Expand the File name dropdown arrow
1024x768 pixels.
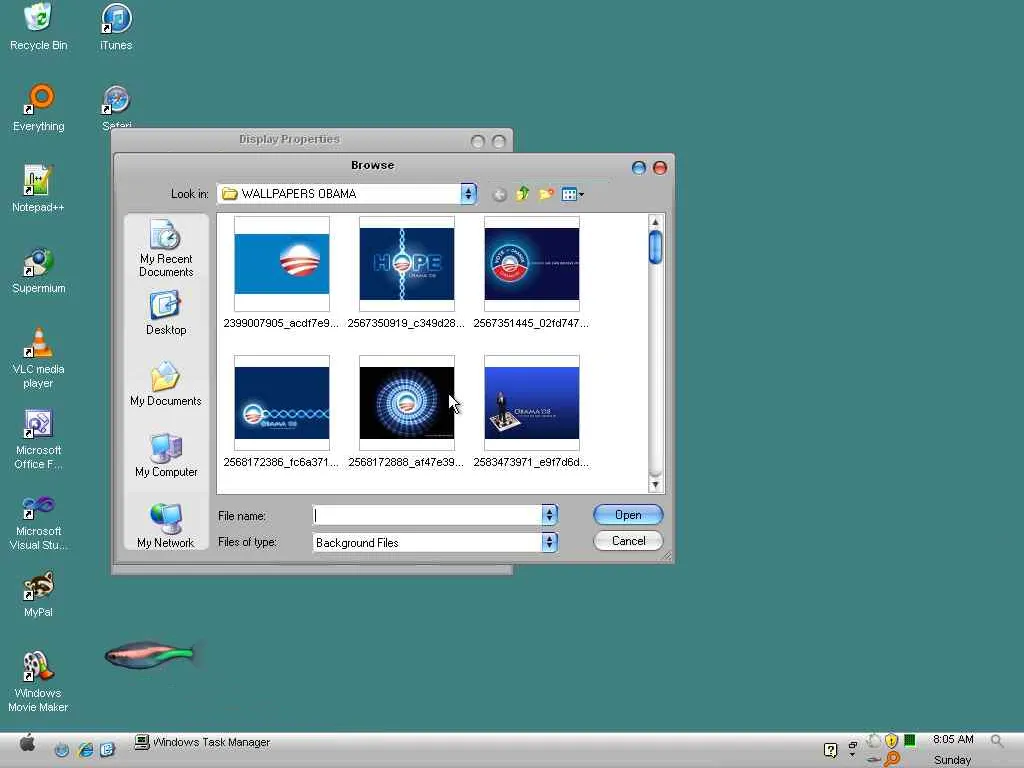pyautogui.click(x=549, y=515)
